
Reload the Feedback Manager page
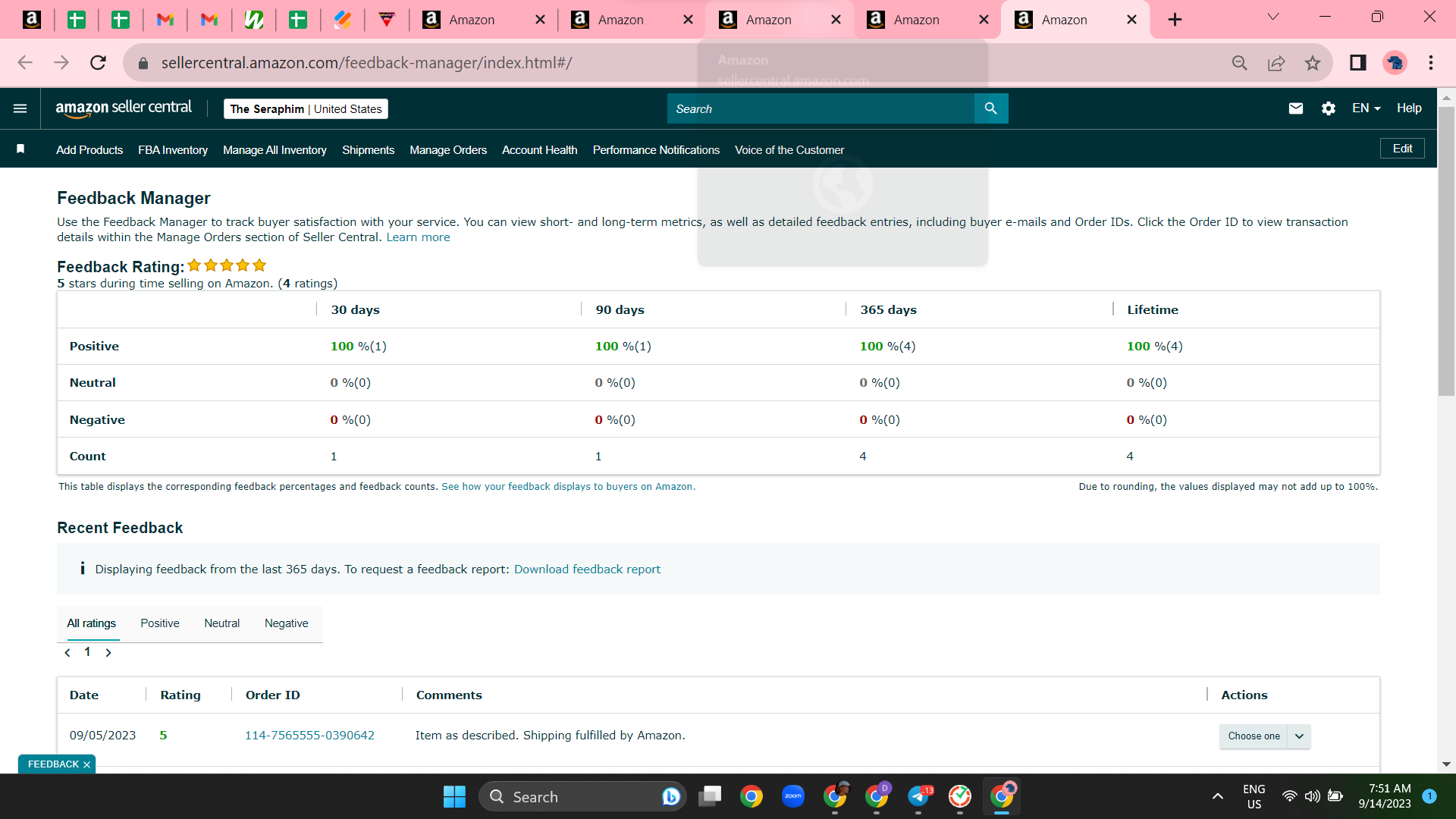point(98,63)
